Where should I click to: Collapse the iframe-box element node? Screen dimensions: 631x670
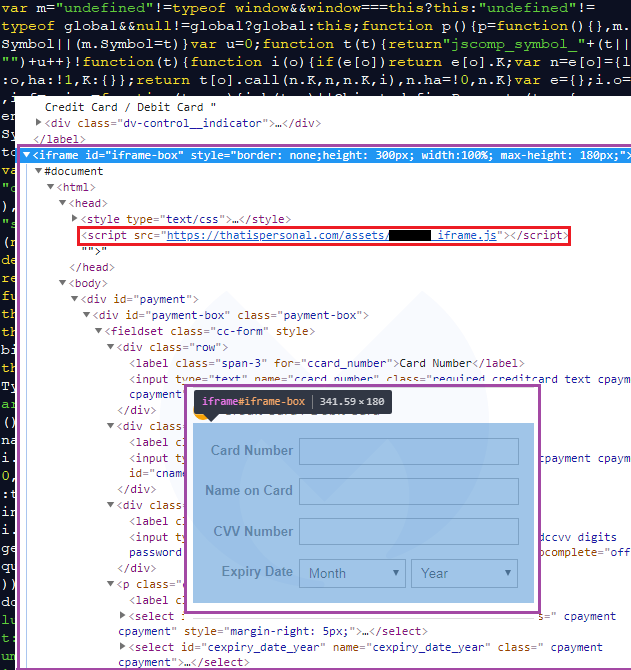click(27, 155)
